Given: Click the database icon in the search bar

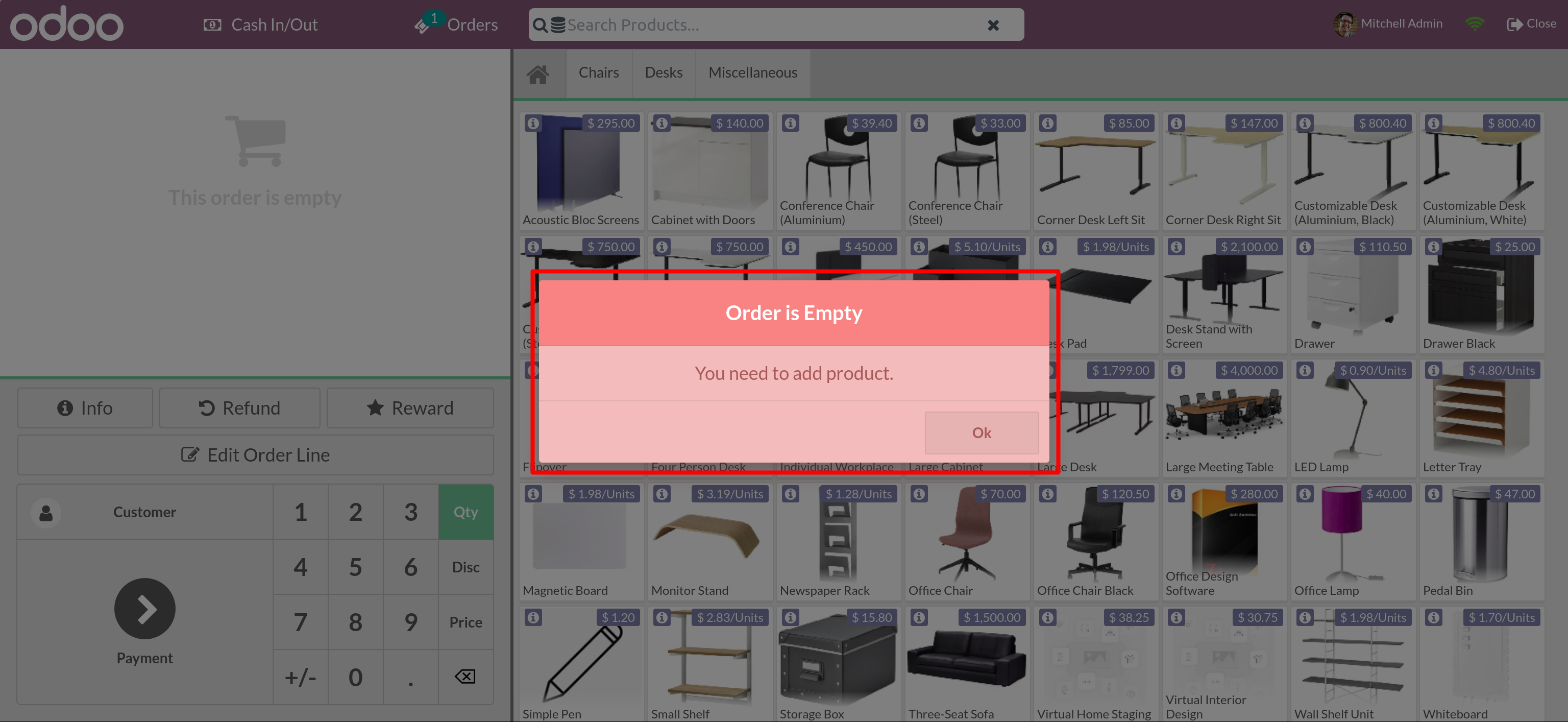Looking at the screenshot, I should click(x=557, y=25).
